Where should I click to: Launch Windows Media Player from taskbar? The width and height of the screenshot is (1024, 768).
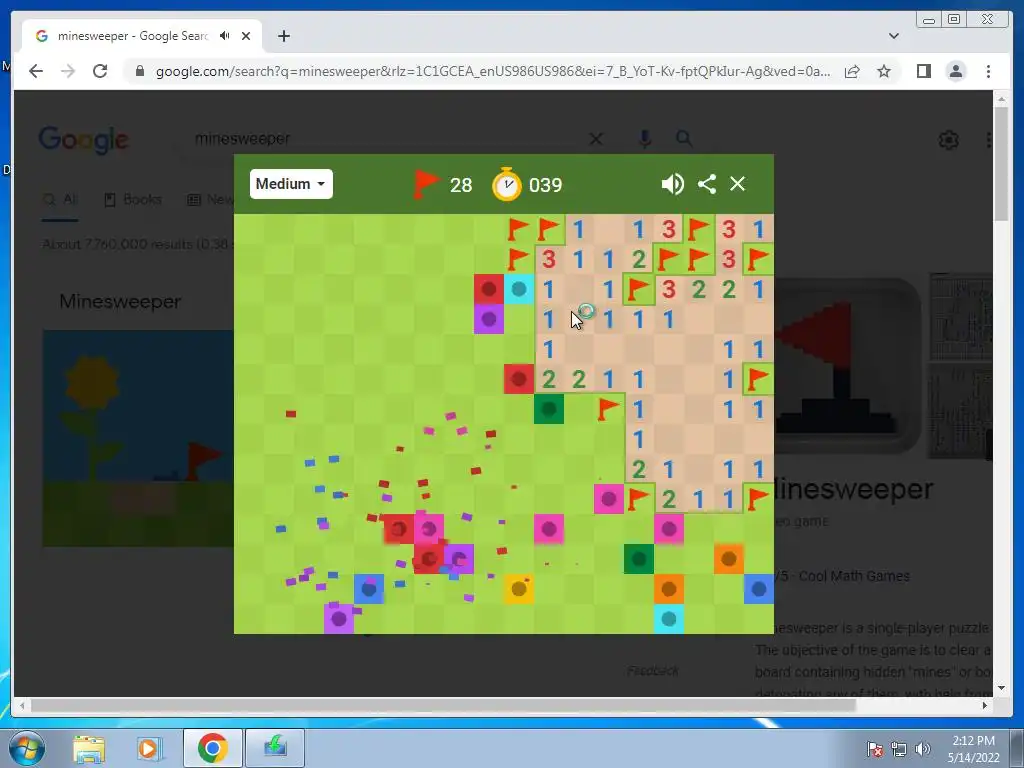pyautogui.click(x=149, y=748)
